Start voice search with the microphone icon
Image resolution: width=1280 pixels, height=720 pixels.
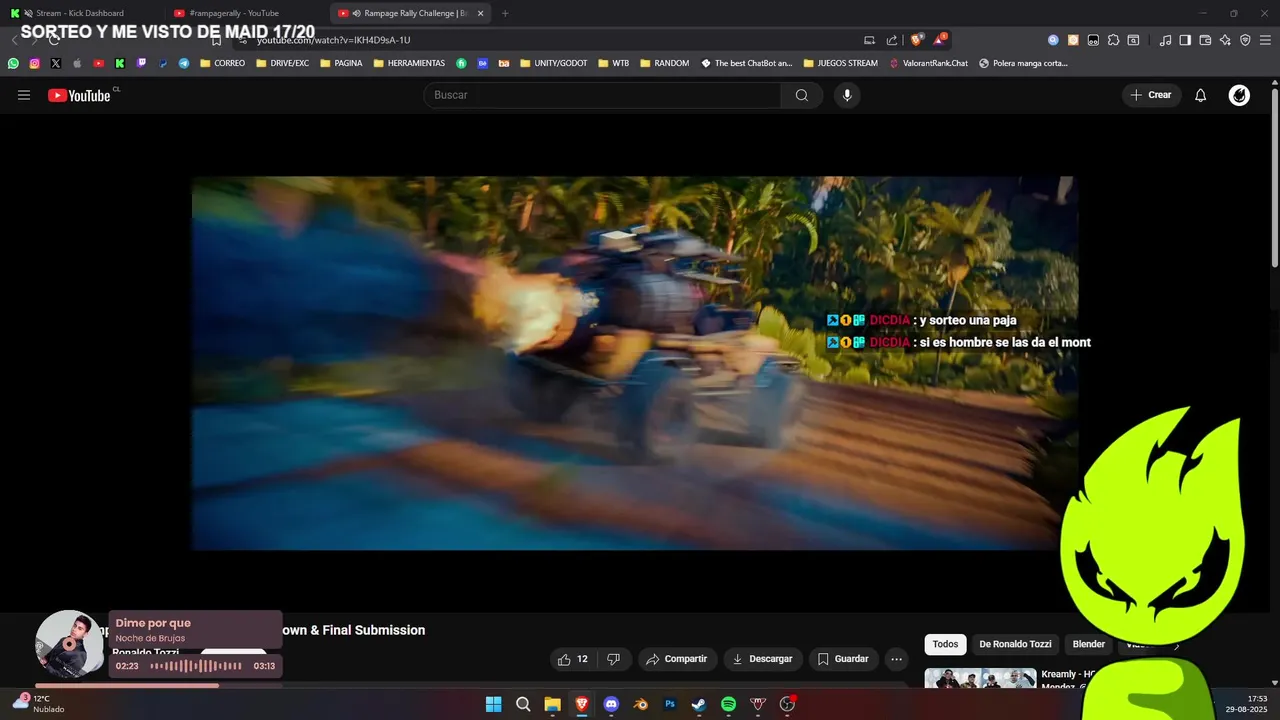point(847,95)
